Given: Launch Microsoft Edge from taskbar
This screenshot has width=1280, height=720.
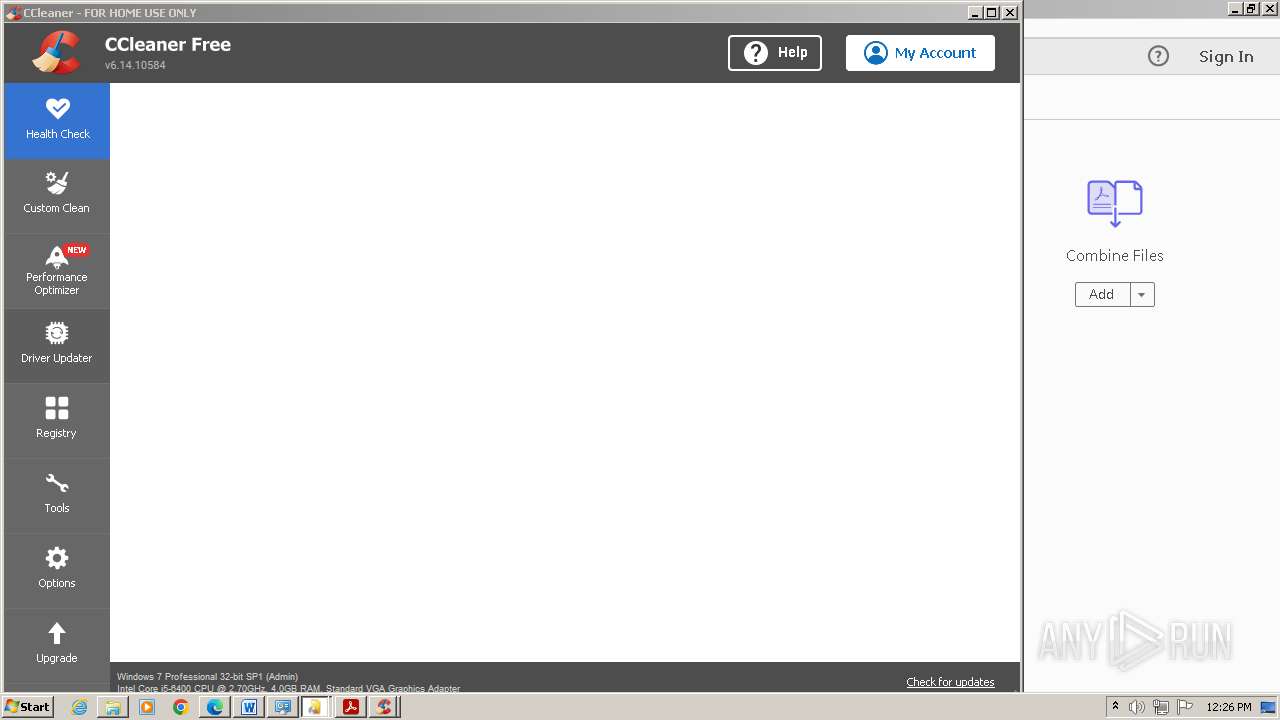Looking at the screenshot, I should [215, 707].
